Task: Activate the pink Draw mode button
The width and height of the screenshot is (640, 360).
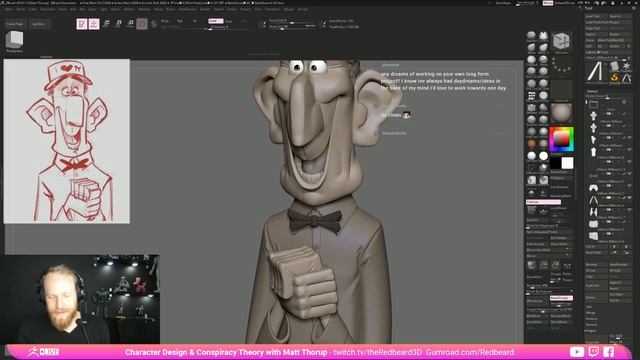Action: tap(94, 24)
